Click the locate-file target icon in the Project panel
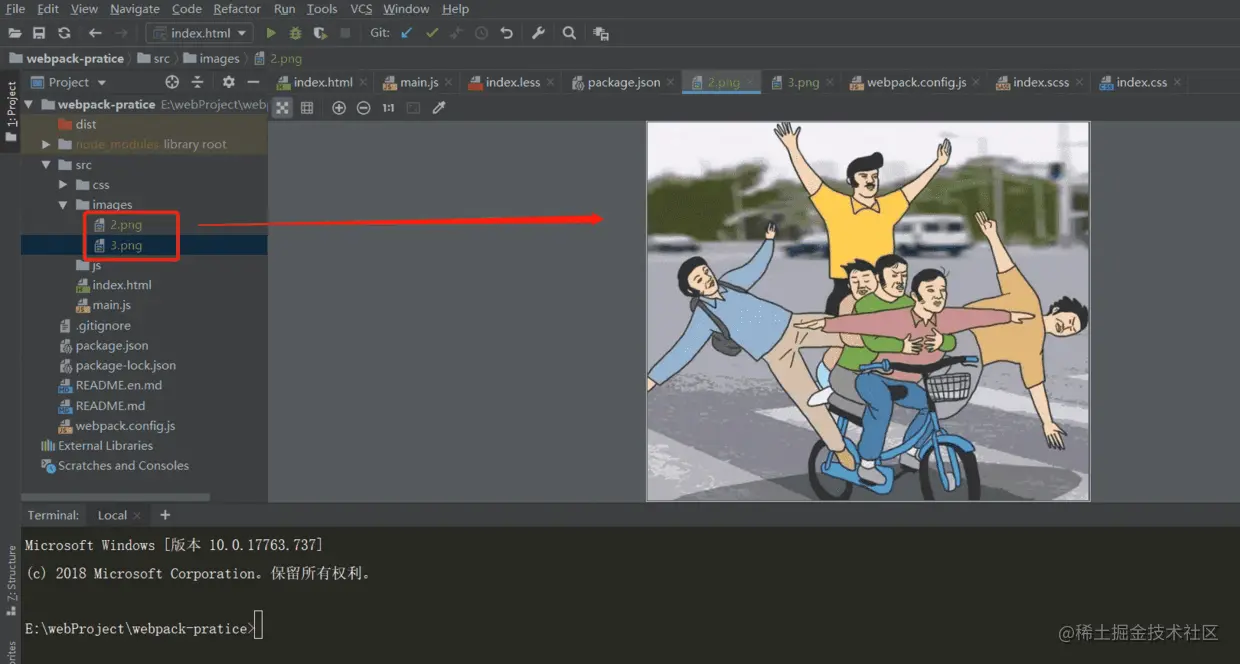Viewport: 1240px width, 664px height. (172, 82)
